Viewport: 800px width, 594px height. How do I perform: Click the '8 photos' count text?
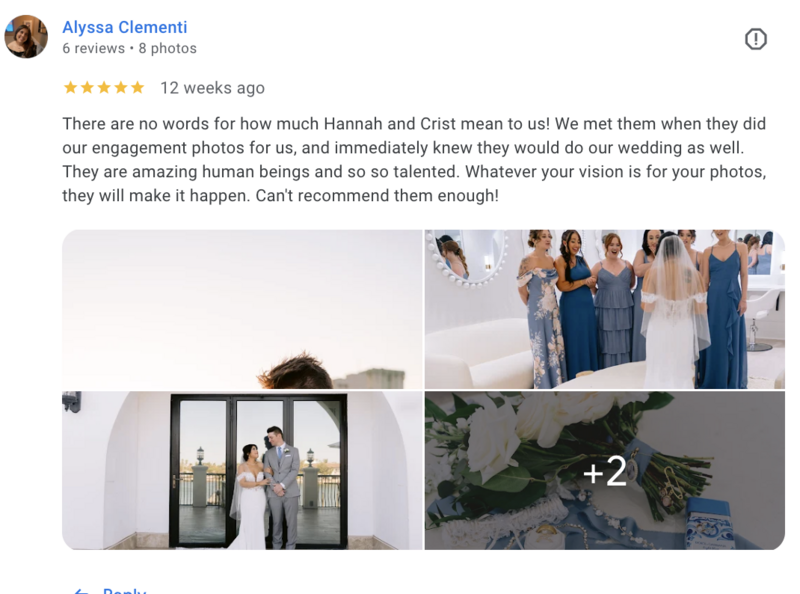[x=167, y=48]
